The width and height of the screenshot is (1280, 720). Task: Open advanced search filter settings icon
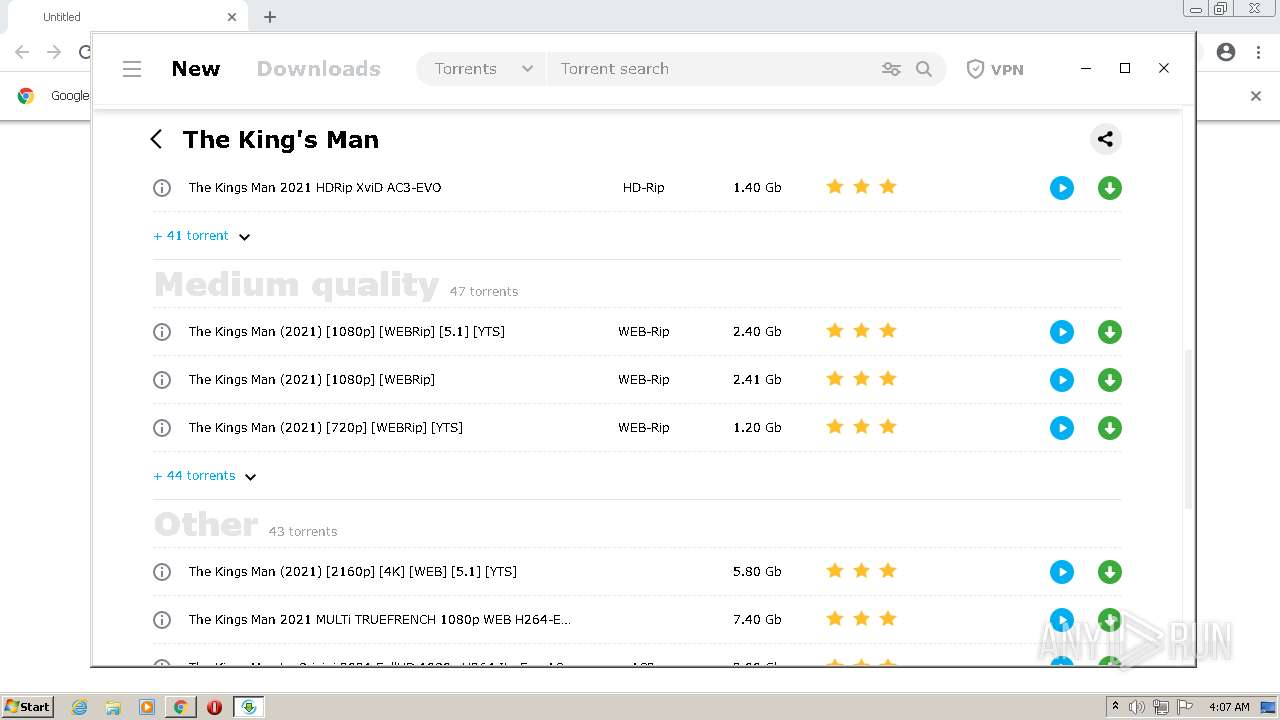[x=891, y=69]
